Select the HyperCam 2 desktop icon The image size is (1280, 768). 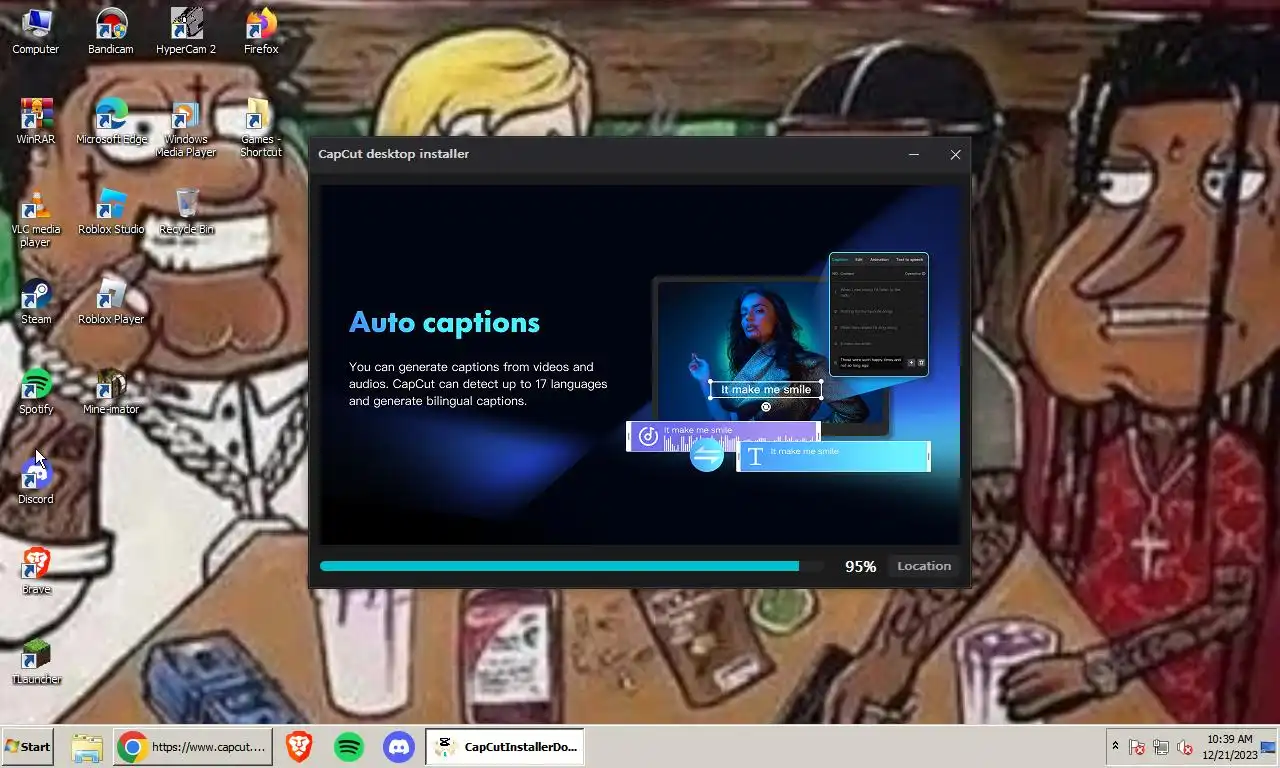[x=186, y=31]
